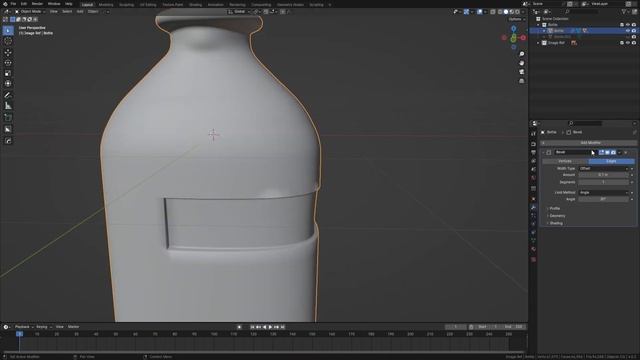Select the Cursor tool
640x360 pixels.
click(x=8, y=41)
